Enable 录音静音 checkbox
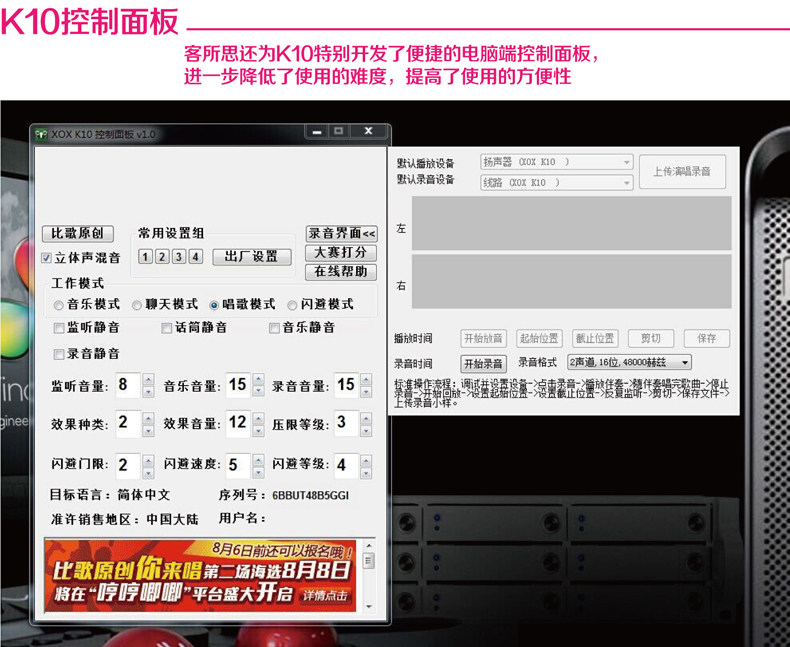790x647 pixels. coord(59,354)
